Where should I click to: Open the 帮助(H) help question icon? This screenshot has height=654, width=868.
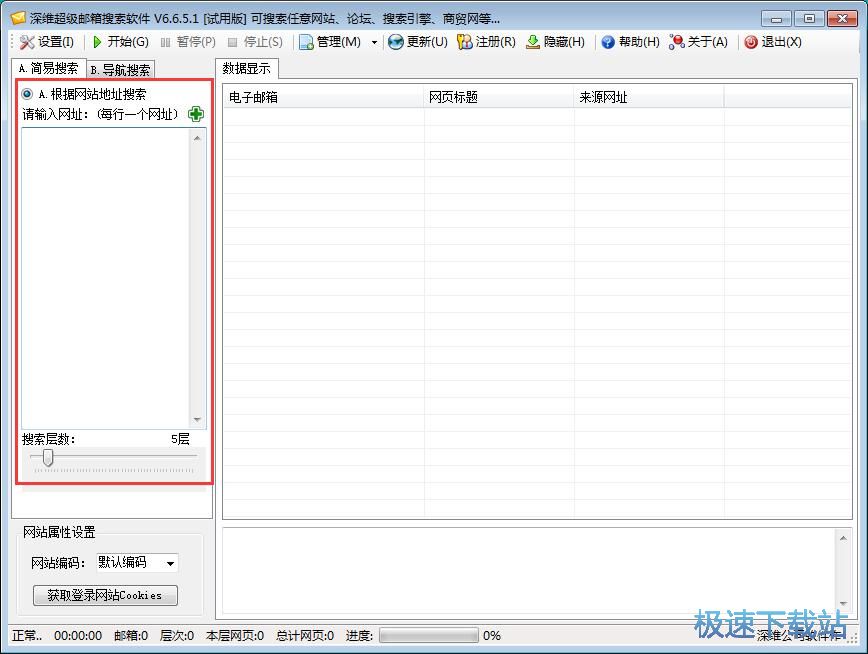(x=608, y=42)
